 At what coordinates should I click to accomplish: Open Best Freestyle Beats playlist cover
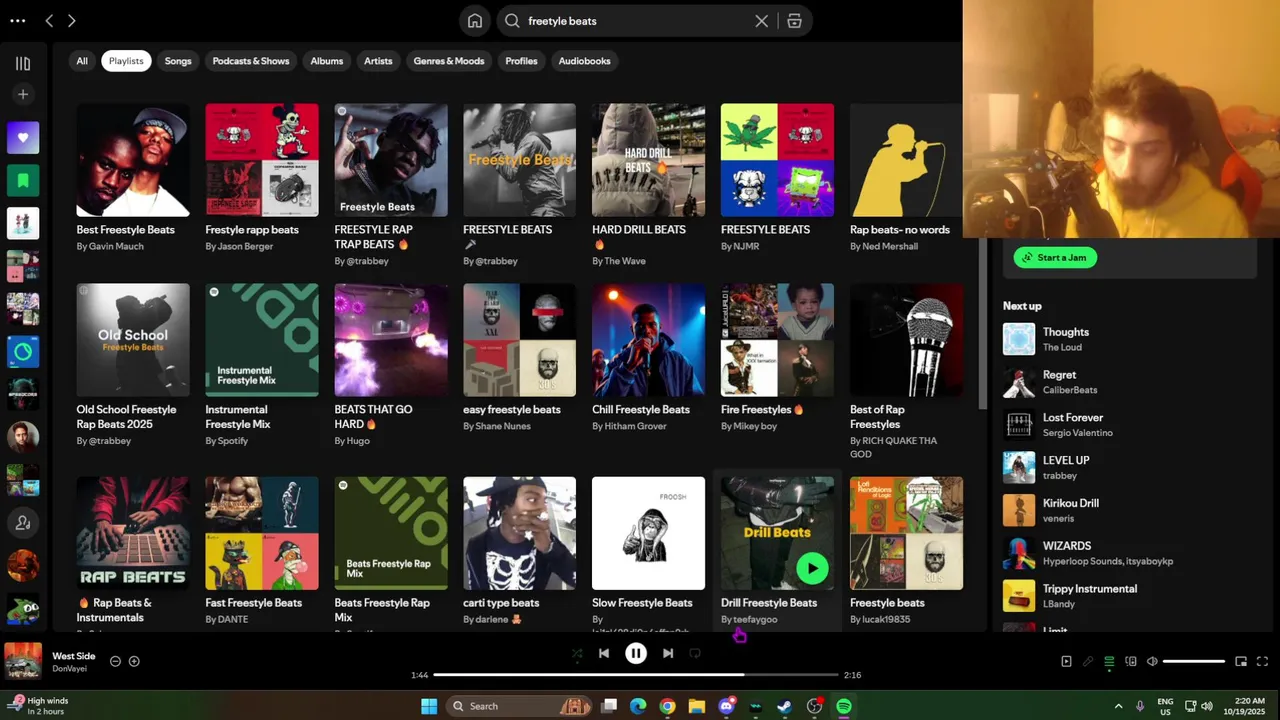coord(133,160)
